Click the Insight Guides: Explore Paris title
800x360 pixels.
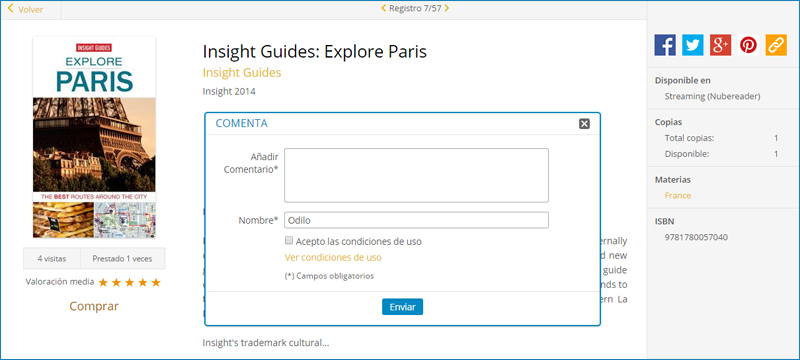pos(315,52)
